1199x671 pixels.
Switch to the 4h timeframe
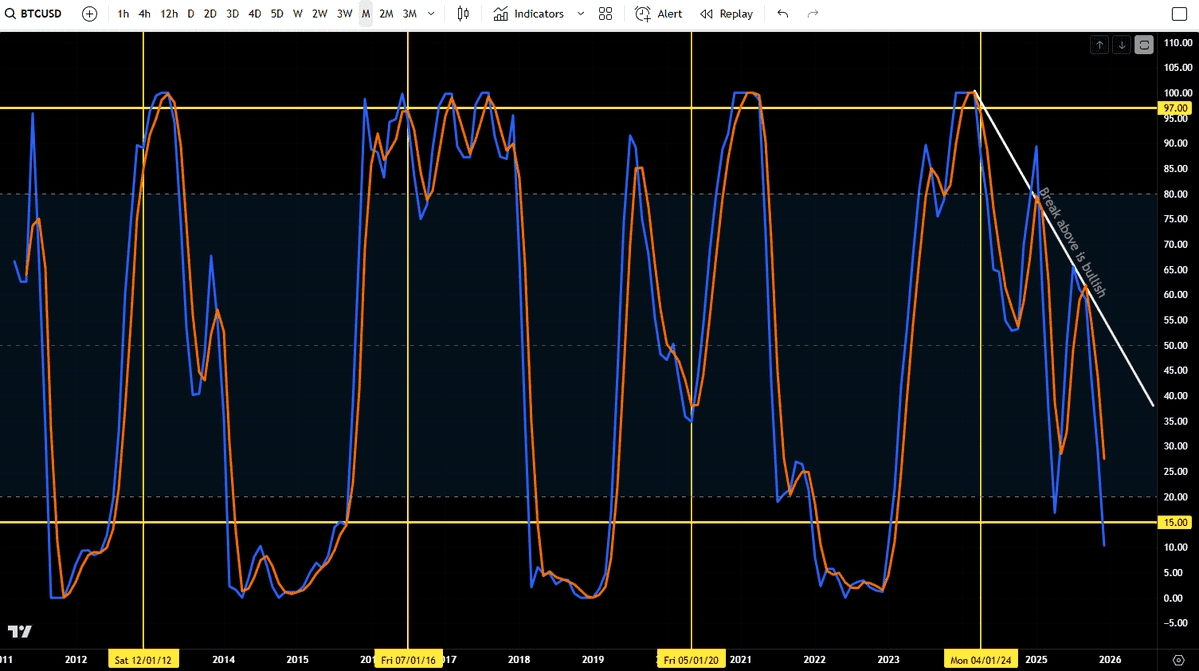coord(145,14)
